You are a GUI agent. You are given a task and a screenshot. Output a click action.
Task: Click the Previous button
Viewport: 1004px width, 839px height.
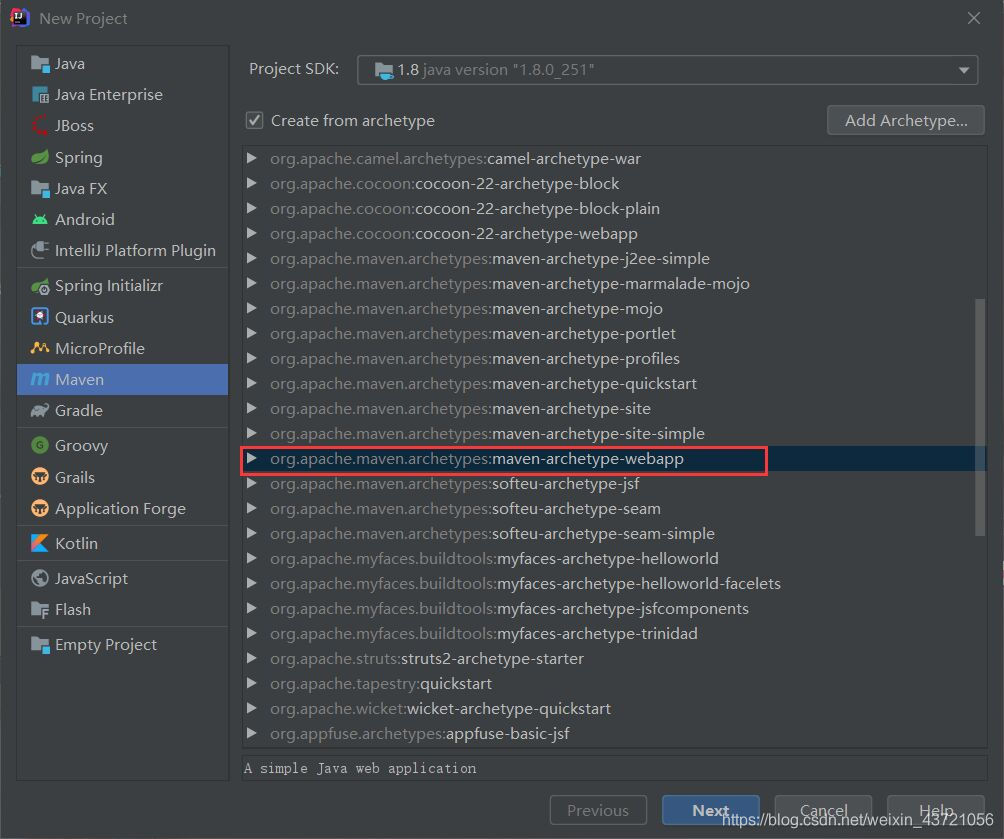click(598, 810)
